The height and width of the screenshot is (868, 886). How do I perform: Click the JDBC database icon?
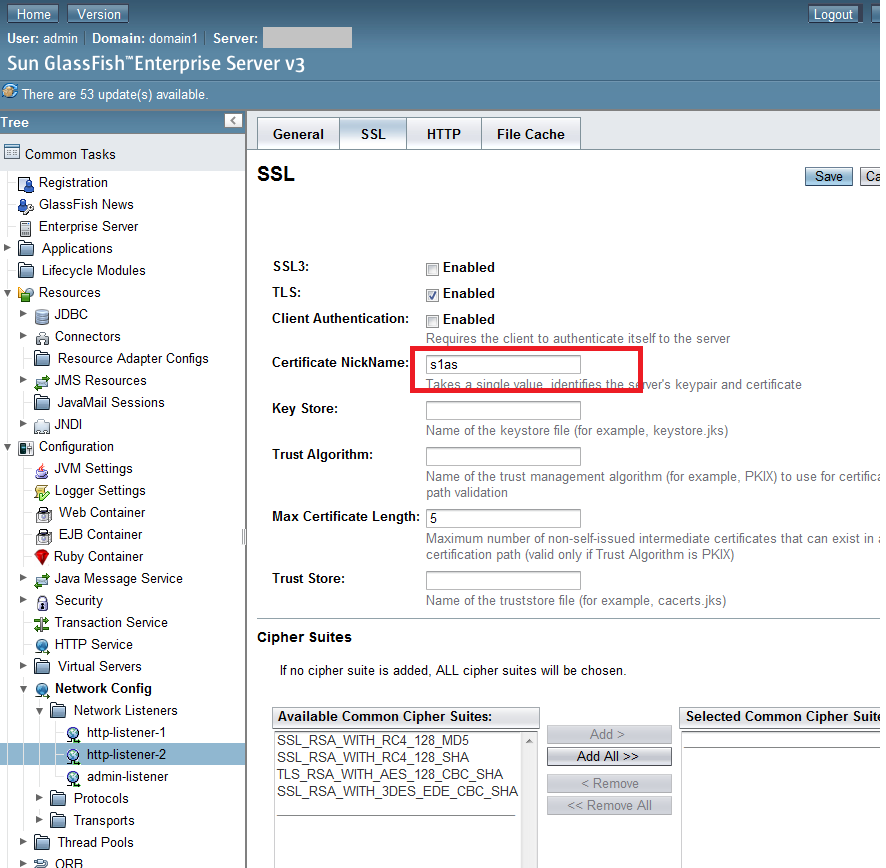coord(42,315)
